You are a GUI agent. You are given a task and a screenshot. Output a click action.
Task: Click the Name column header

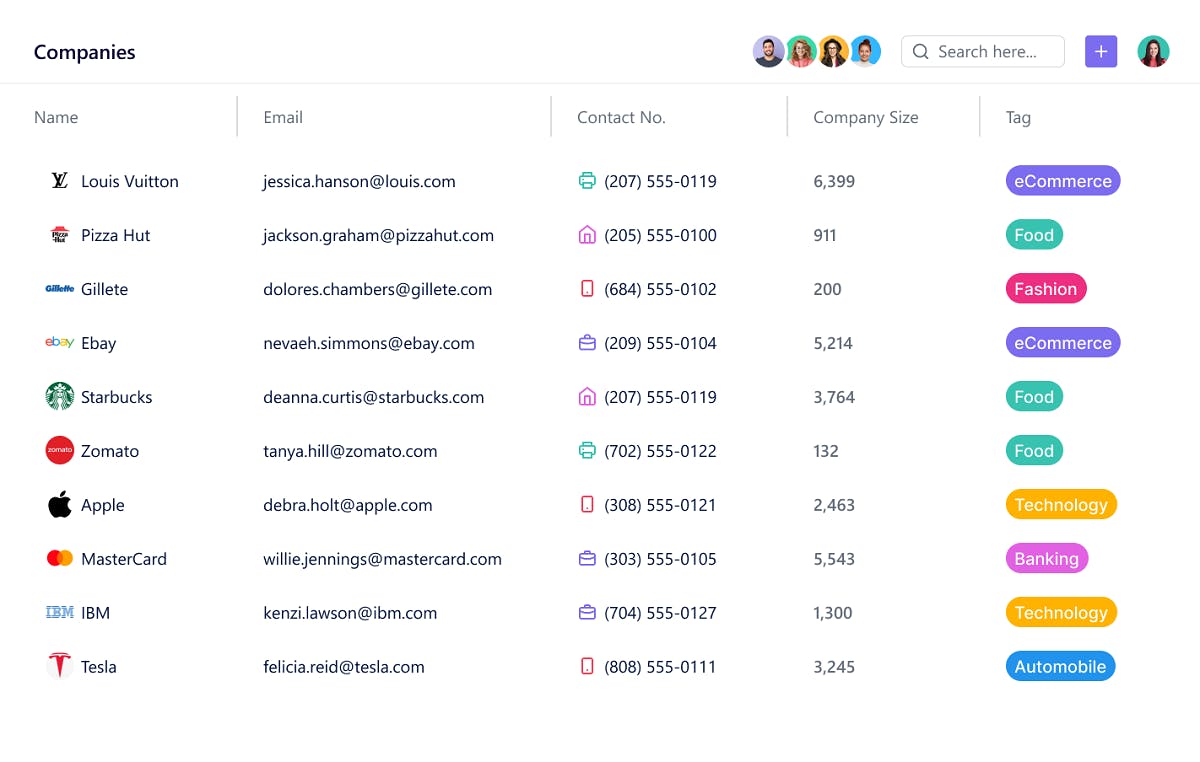pyautogui.click(x=56, y=117)
